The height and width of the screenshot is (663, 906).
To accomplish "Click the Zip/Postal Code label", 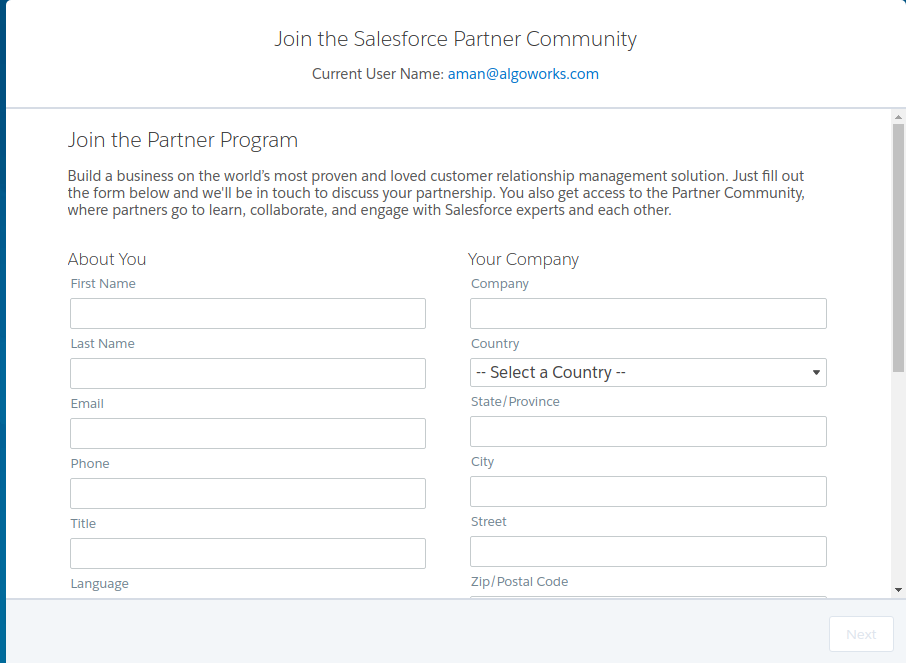I will click(x=519, y=582).
